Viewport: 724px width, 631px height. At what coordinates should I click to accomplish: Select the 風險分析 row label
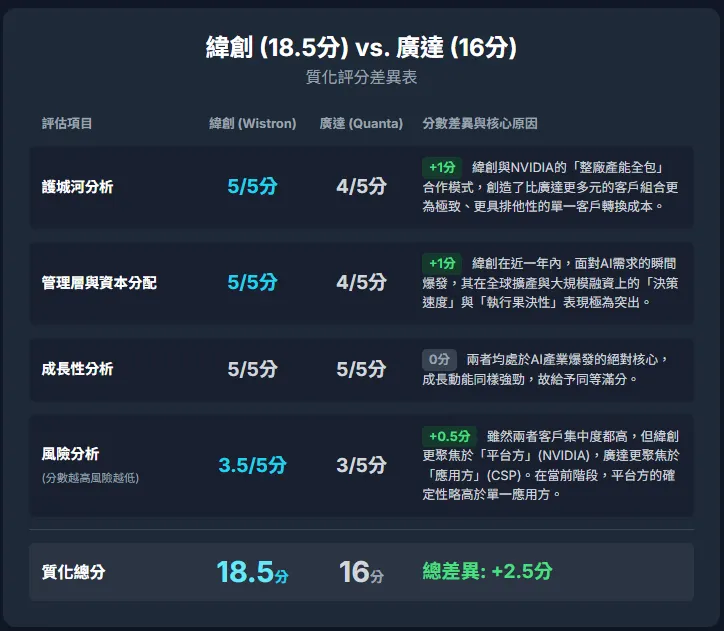[70, 454]
